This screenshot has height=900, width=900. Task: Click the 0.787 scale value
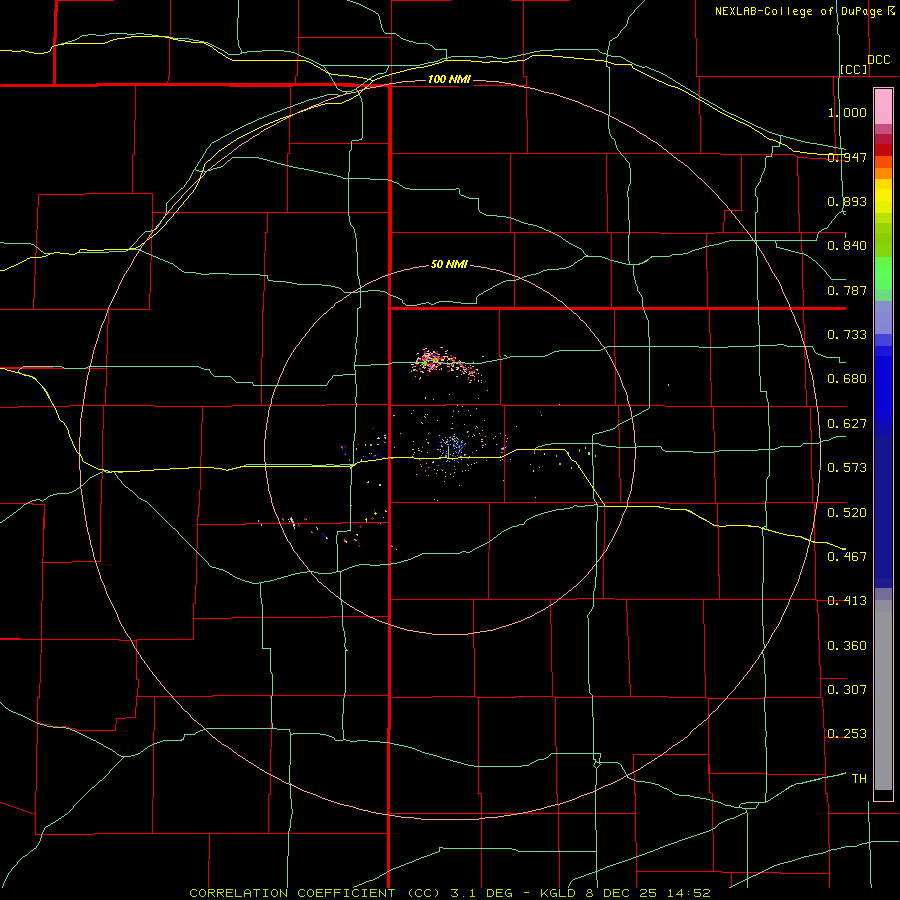[x=847, y=290]
